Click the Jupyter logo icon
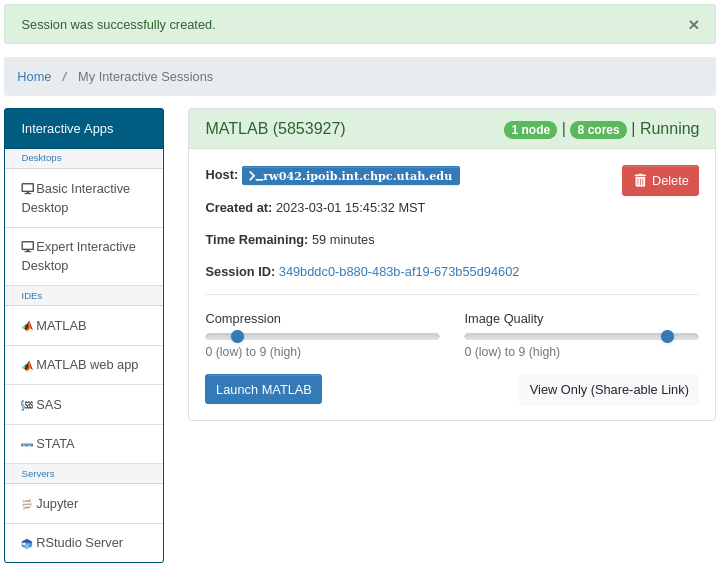727x570 pixels. (27, 504)
